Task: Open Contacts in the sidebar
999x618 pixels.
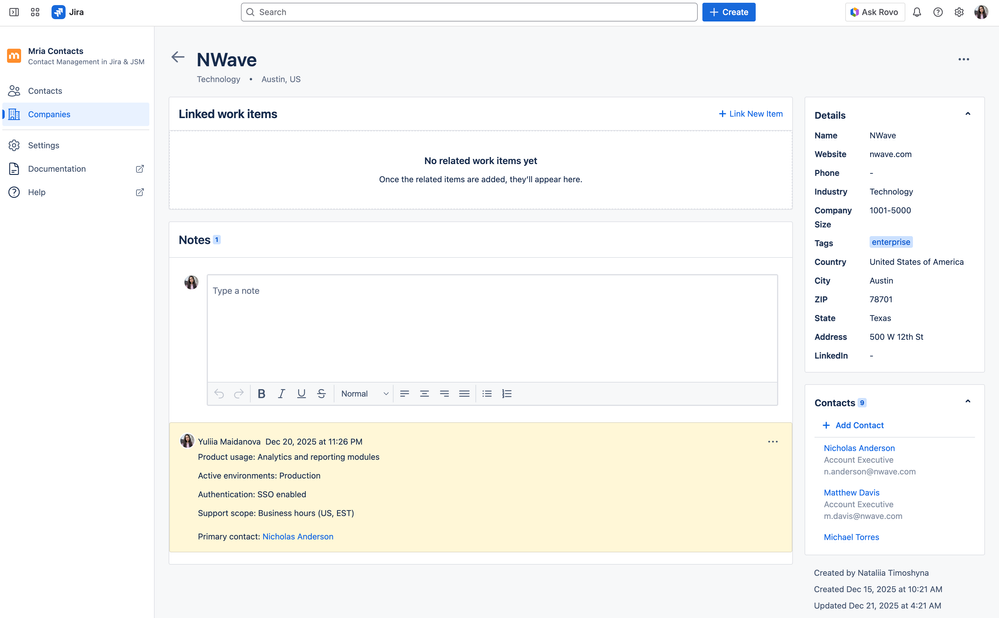Action: (76, 91)
